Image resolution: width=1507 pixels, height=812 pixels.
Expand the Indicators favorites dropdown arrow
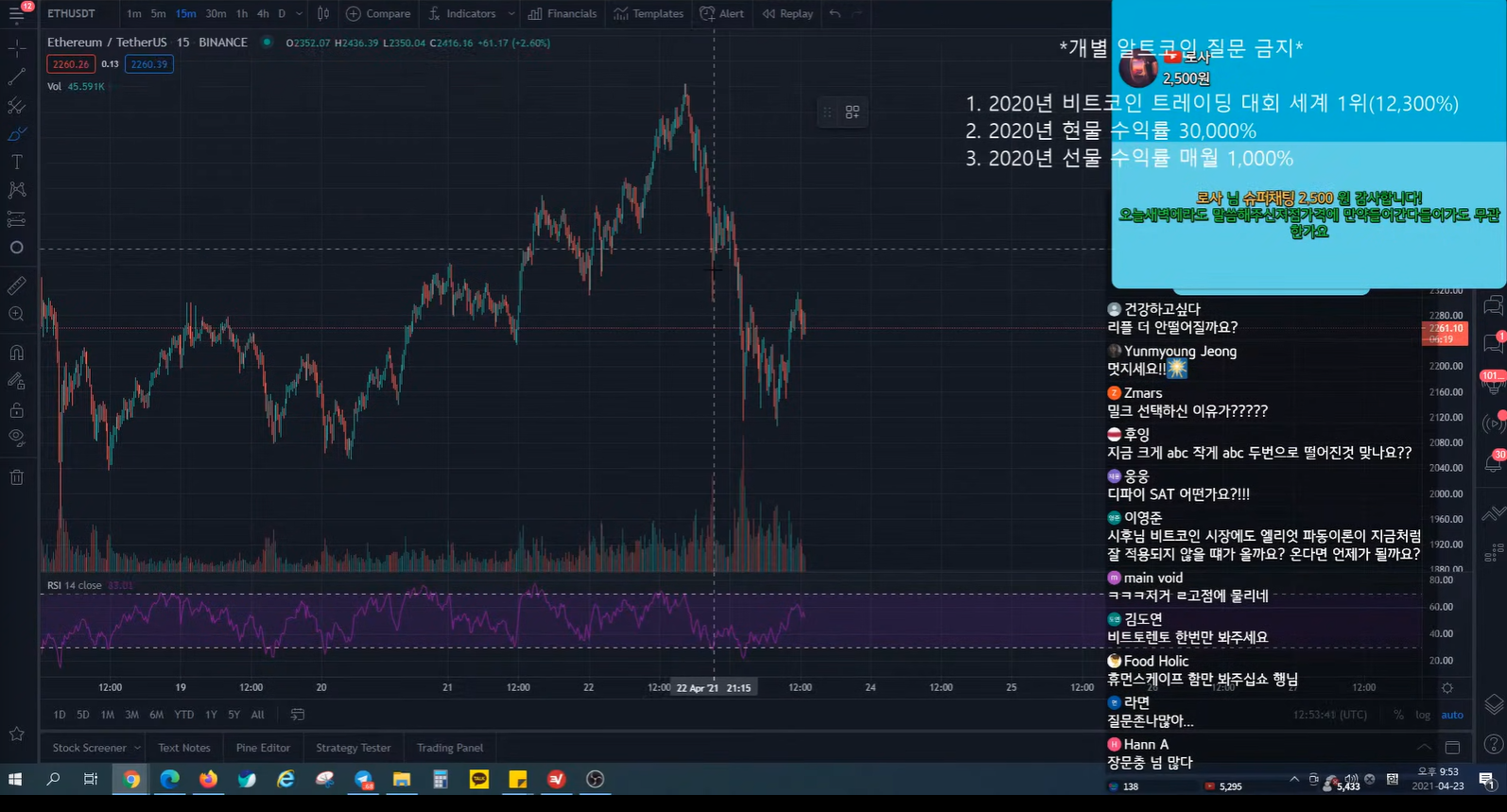coord(511,14)
